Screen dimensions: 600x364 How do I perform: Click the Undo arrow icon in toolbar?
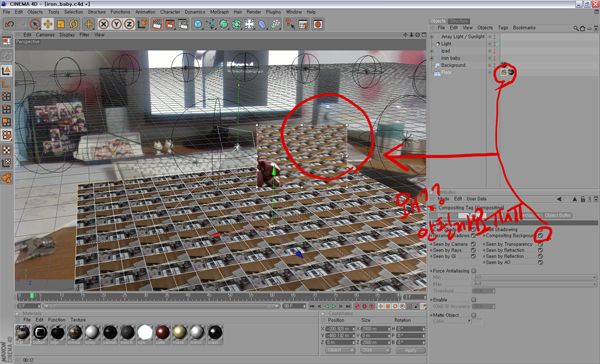[9, 24]
